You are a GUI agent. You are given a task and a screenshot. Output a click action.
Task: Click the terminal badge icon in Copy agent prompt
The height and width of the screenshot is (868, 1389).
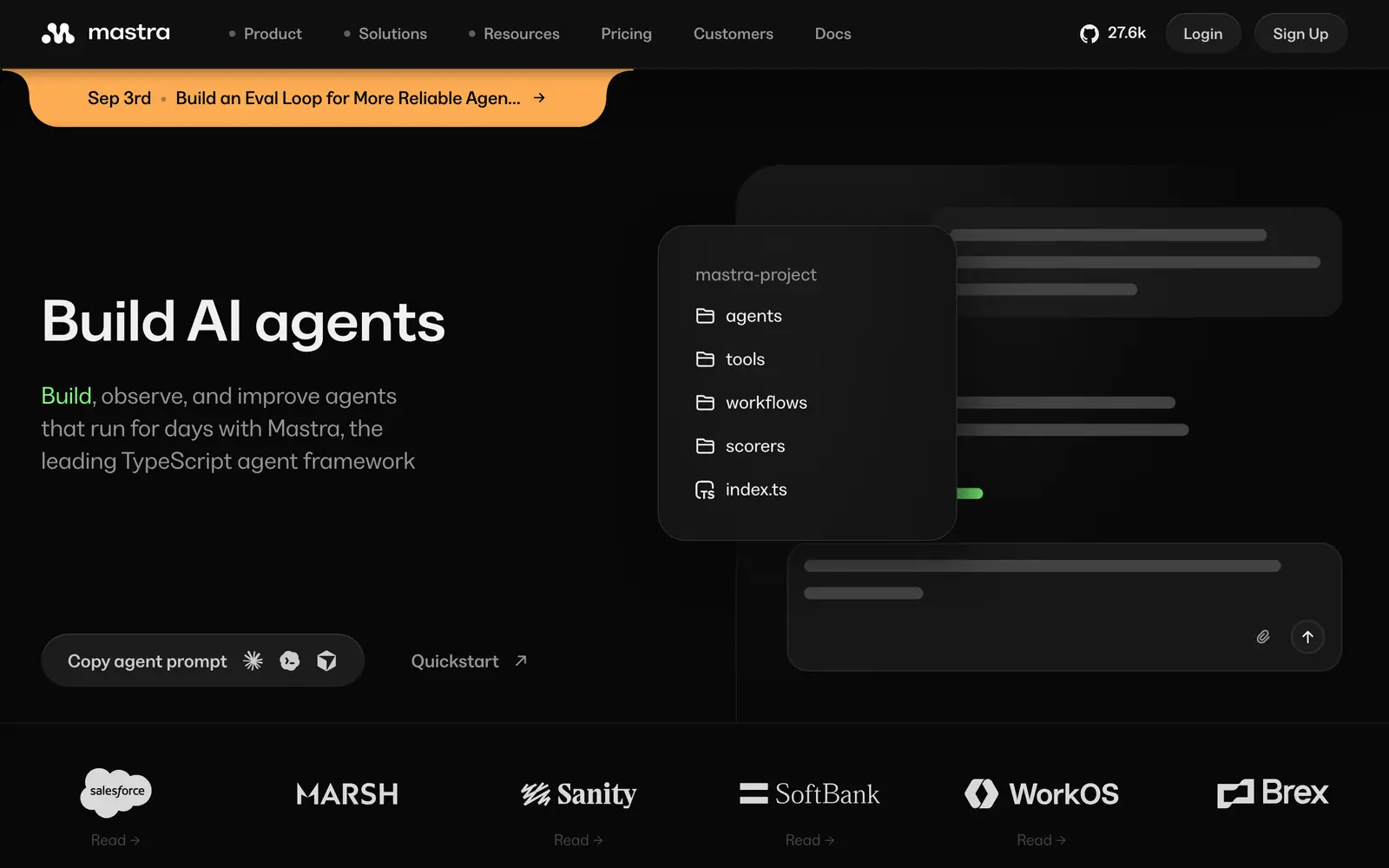(290, 661)
